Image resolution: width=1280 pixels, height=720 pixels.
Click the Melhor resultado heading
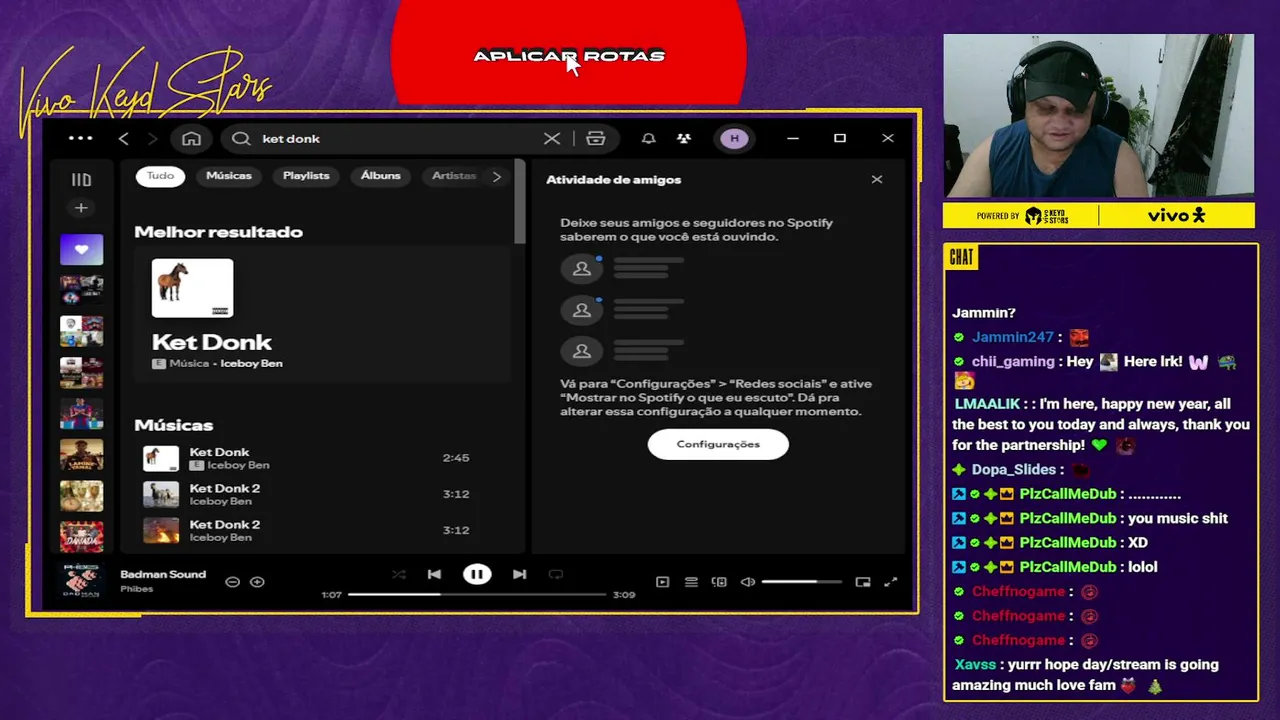[x=218, y=232]
